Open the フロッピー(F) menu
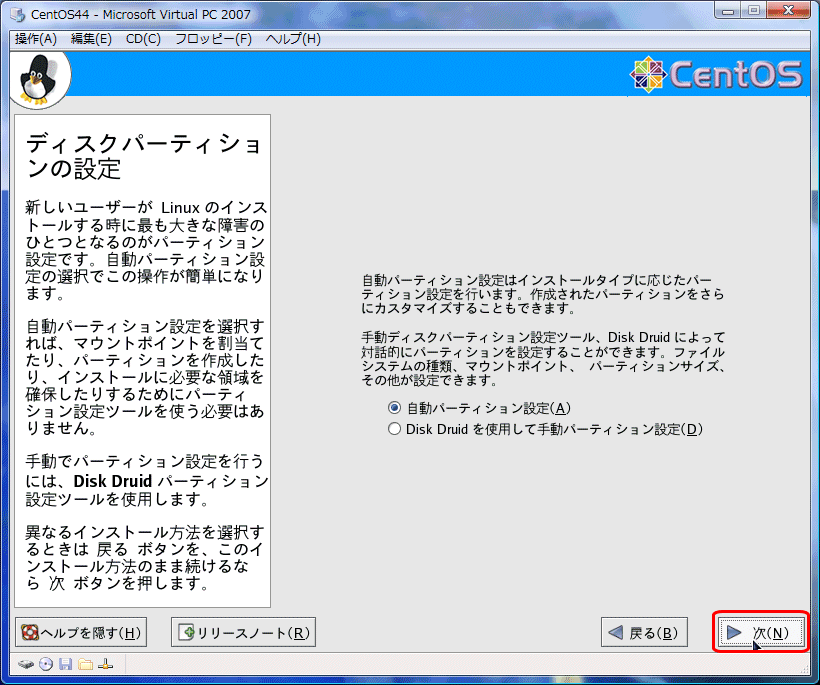Screen dimensions: 820x685 point(213,39)
